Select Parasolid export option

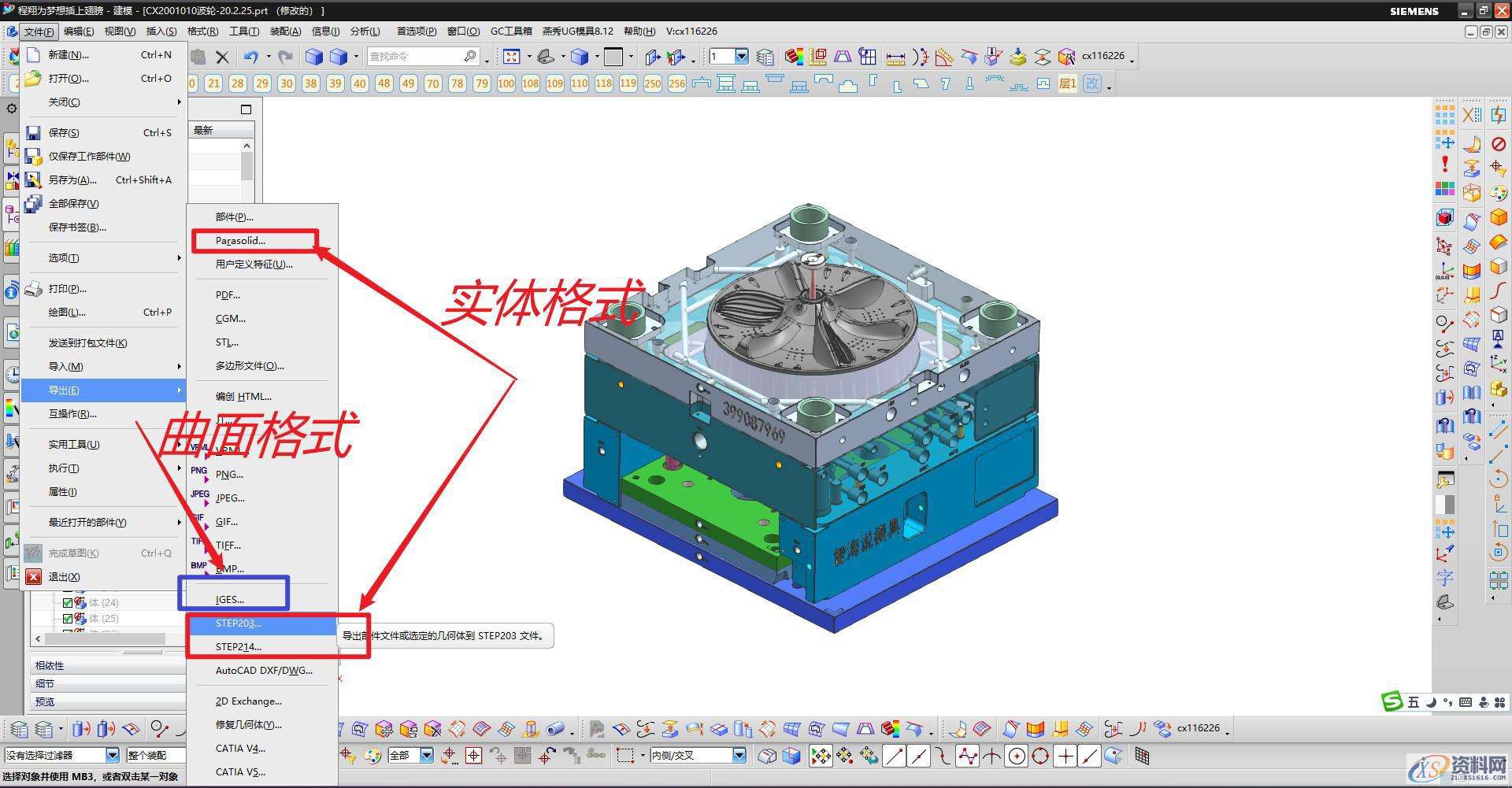[240, 241]
